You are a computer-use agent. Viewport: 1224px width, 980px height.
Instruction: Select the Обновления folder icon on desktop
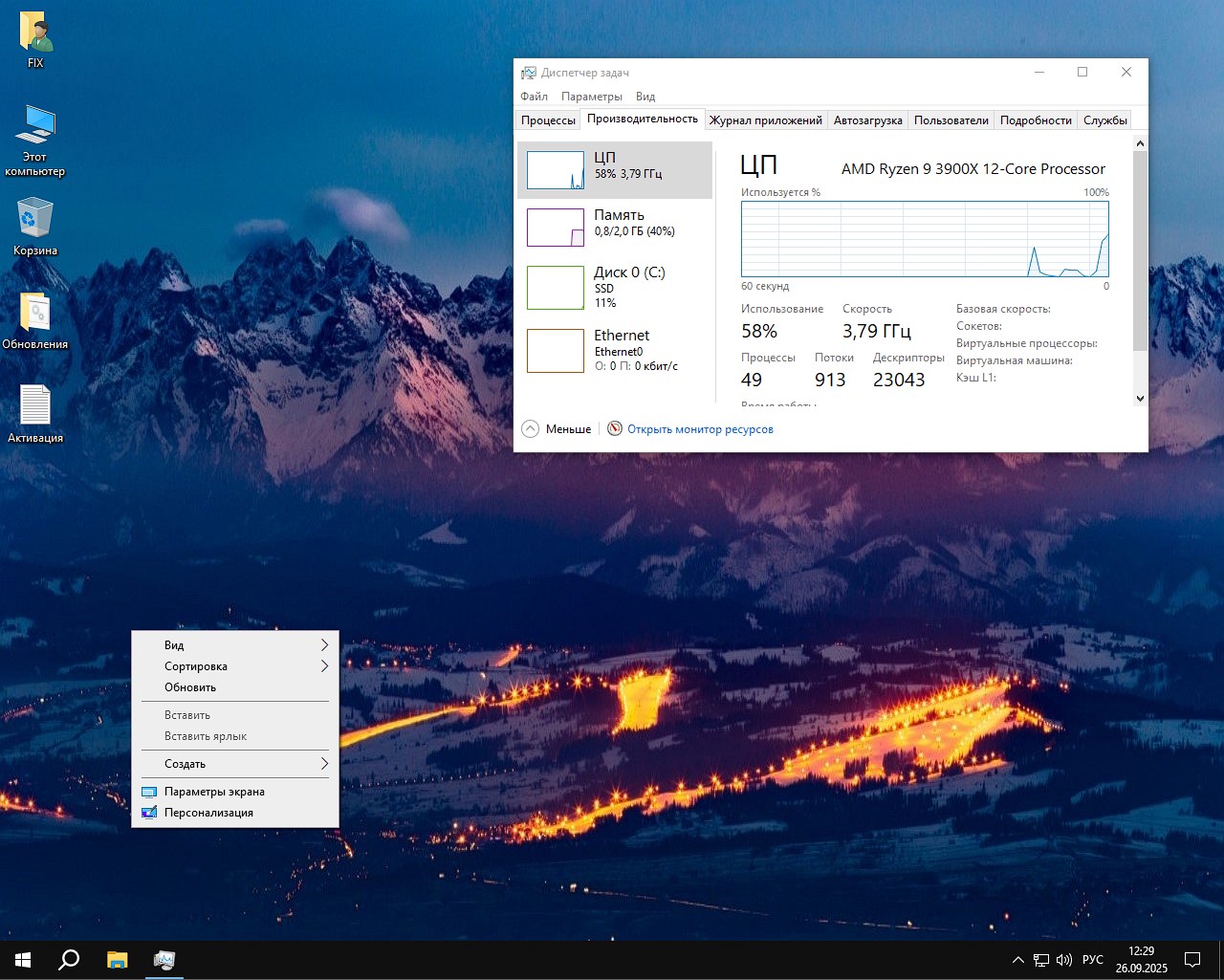click(x=35, y=320)
